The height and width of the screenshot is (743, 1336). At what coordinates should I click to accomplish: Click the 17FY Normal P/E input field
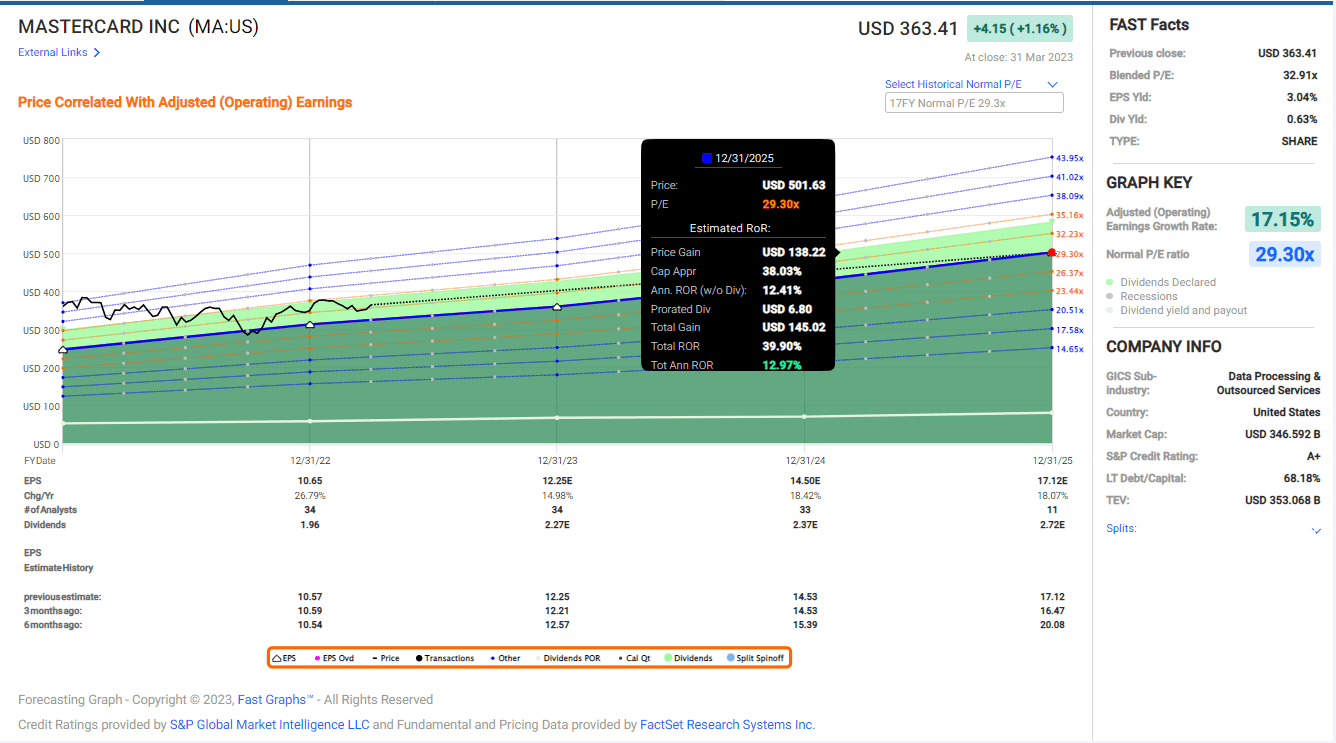pos(973,102)
